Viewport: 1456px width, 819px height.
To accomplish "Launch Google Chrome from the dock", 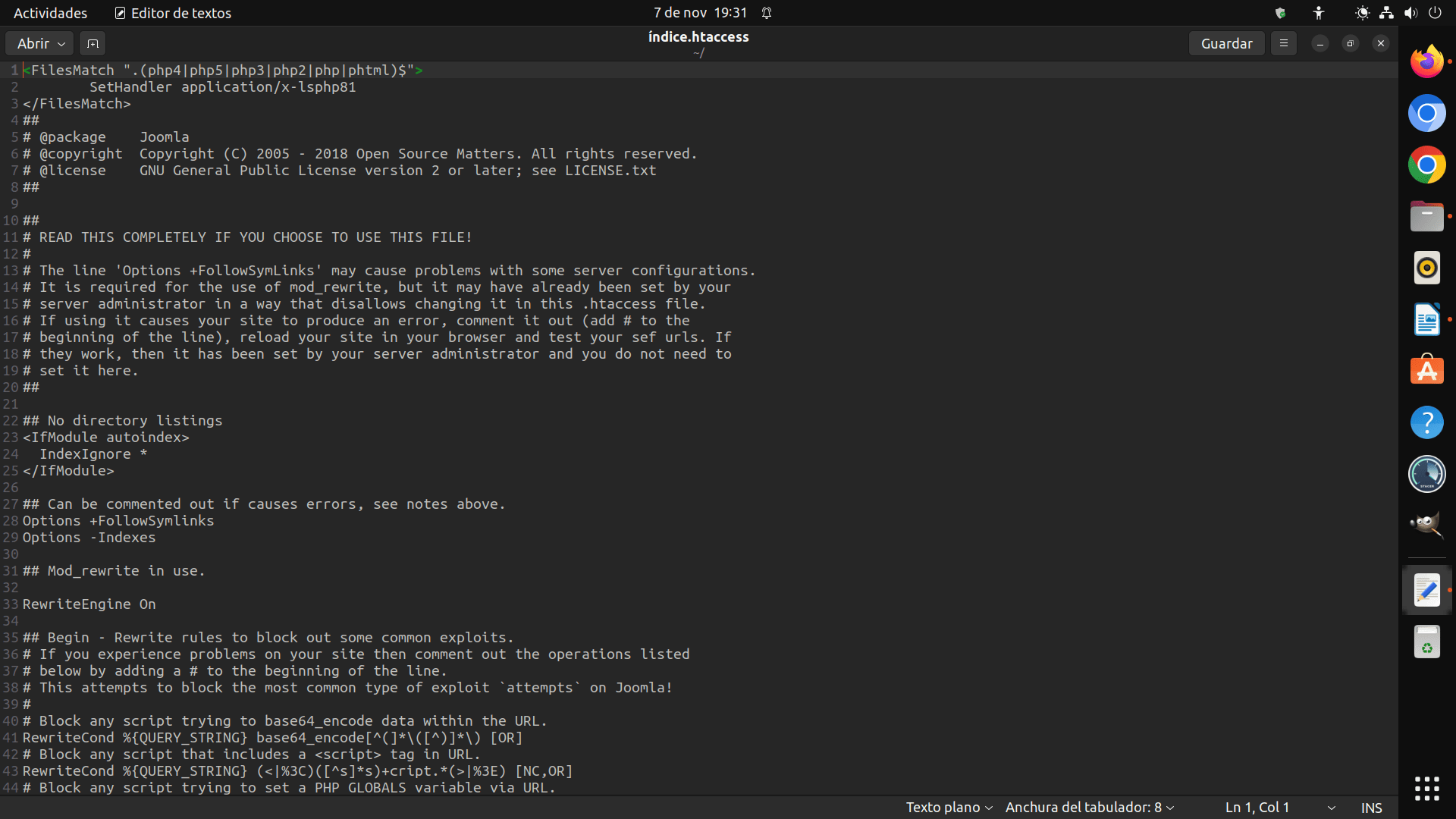I will click(1426, 165).
